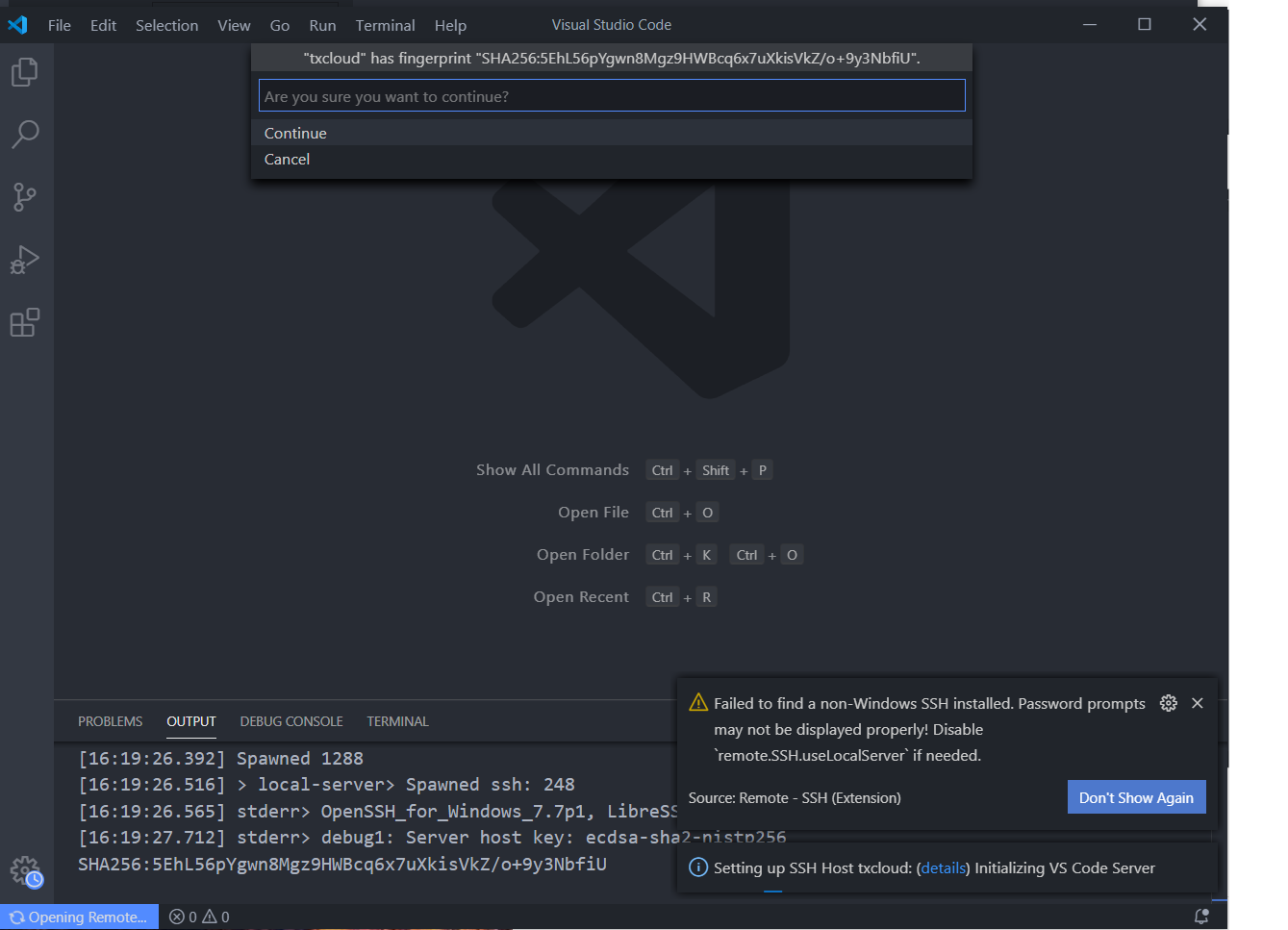Select Continue in fingerprint prompt

coord(295,134)
